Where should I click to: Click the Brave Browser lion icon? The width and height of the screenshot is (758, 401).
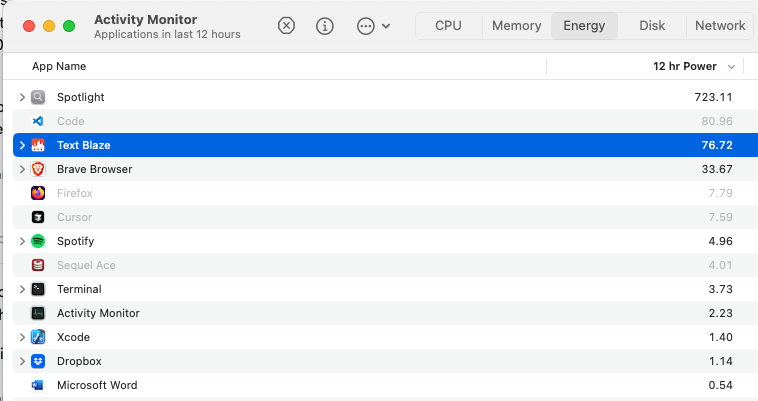pyautogui.click(x=38, y=169)
